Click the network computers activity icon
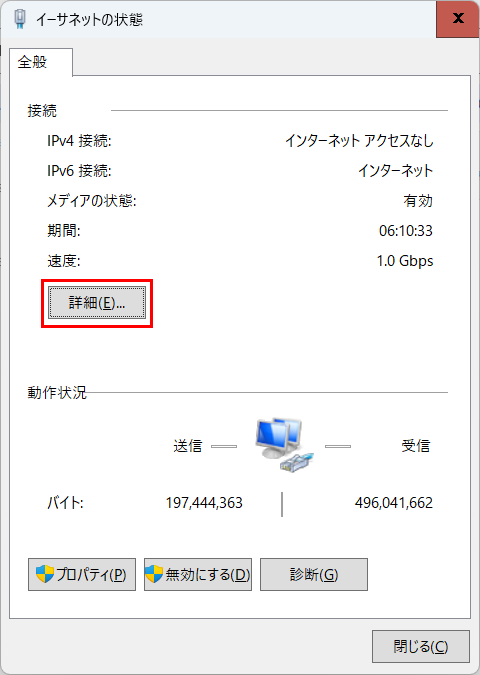Image resolution: width=480 pixels, height=675 pixels. click(284, 446)
